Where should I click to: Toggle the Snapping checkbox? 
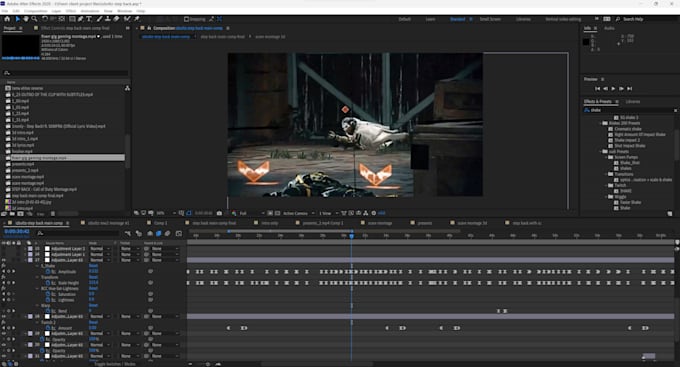186,19
